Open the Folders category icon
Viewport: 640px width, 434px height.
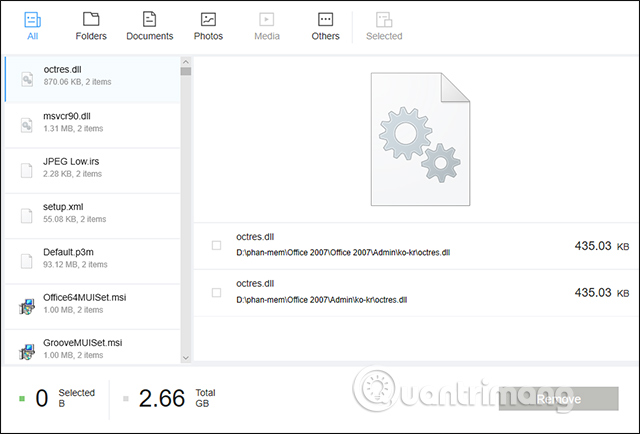[x=91, y=19]
